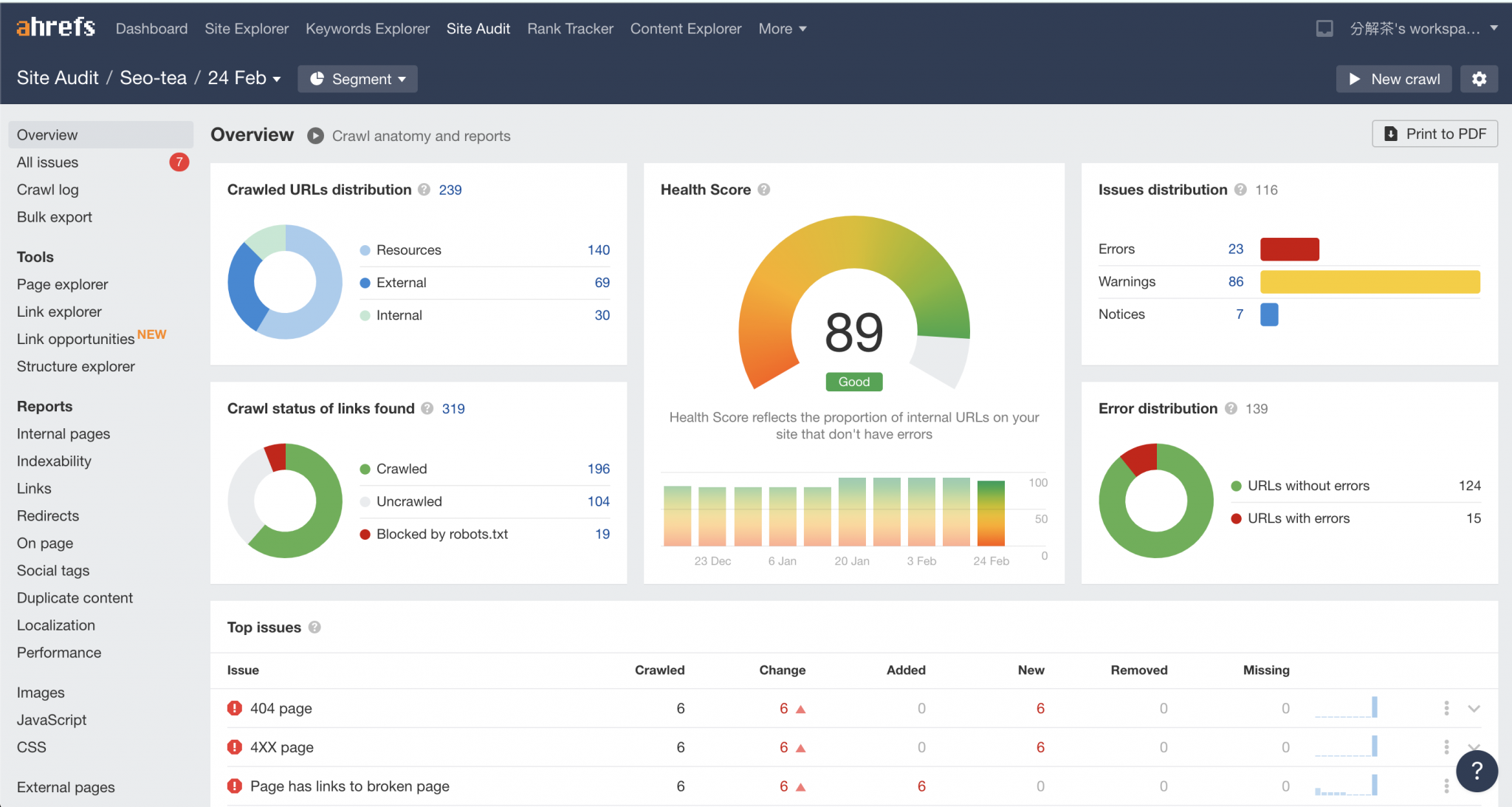Click the Ahrefs logo
The height and width of the screenshot is (807, 1512).
coord(56,27)
